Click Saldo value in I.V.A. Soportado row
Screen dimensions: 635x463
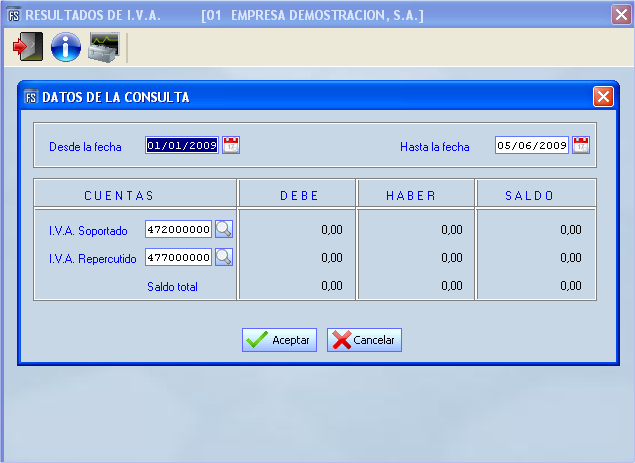pos(571,230)
